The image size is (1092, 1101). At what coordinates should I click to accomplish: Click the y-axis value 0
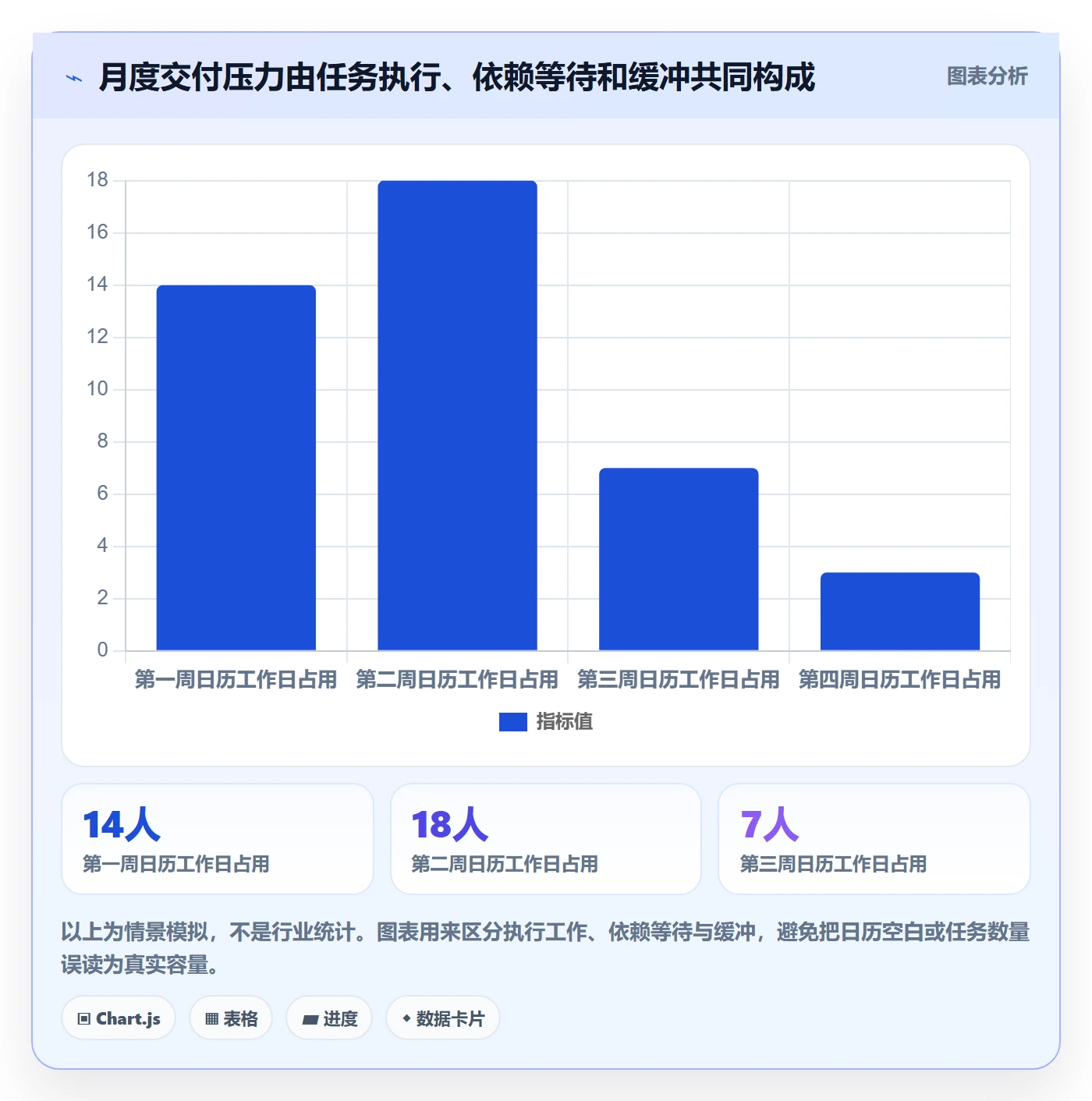102,650
